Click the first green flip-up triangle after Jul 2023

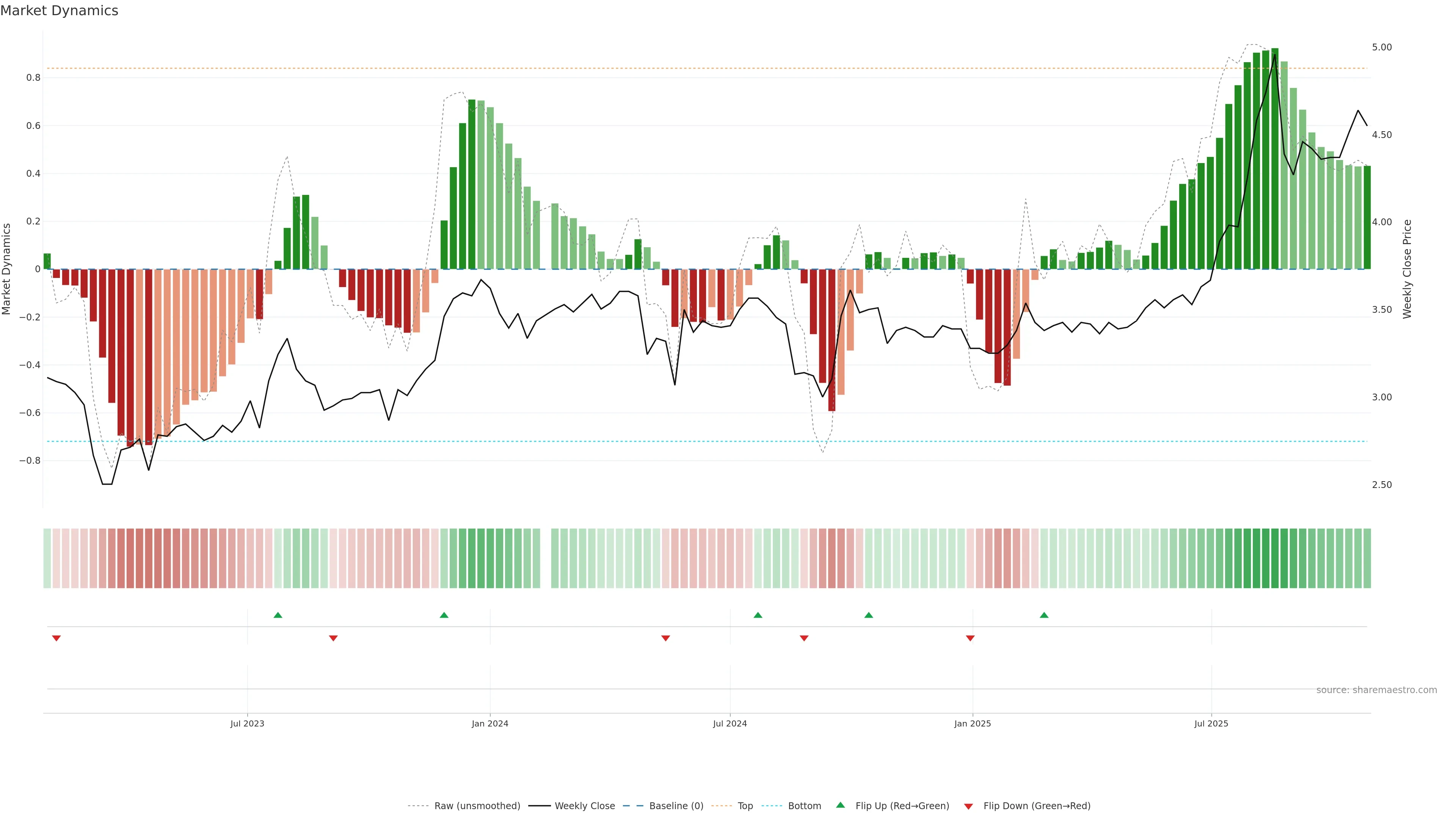[278, 615]
